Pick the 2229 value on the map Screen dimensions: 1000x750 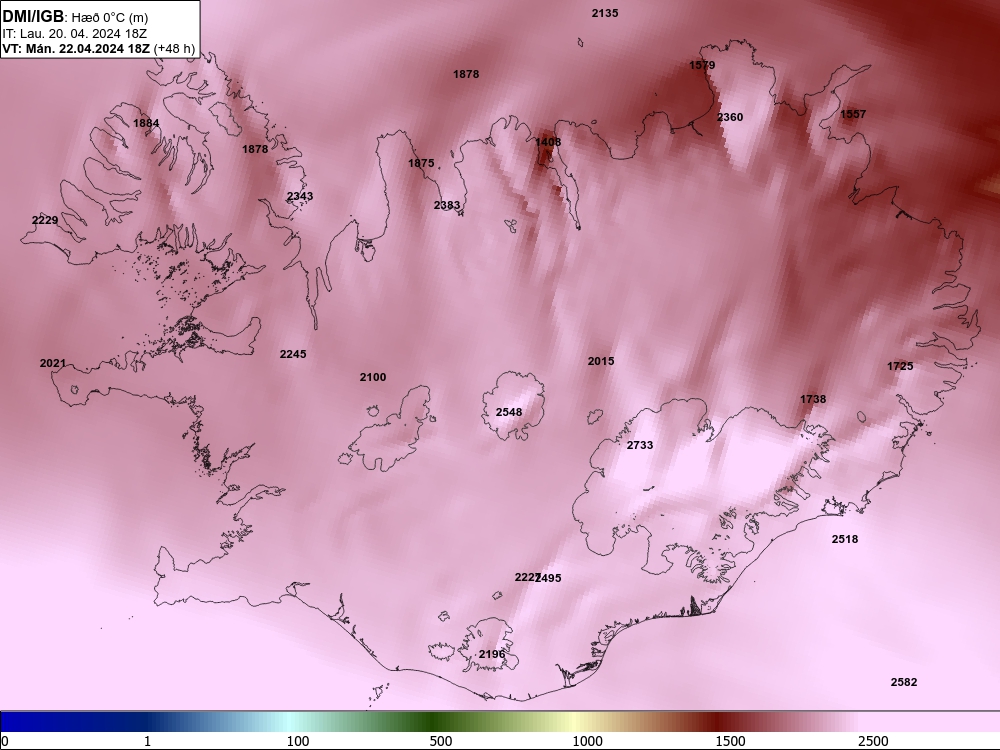click(x=45, y=220)
